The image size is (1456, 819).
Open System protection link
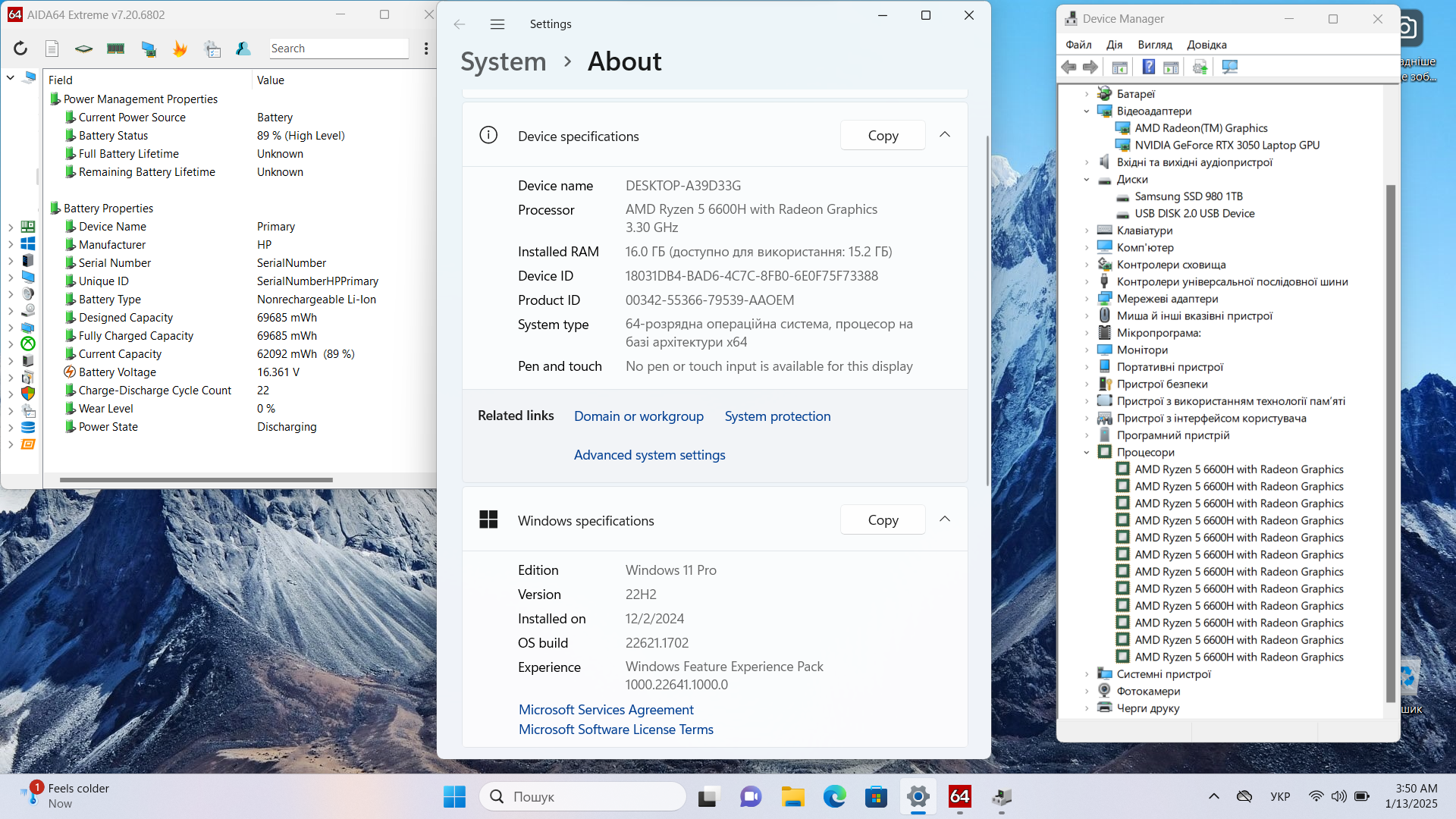pyautogui.click(x=777, y=416)
